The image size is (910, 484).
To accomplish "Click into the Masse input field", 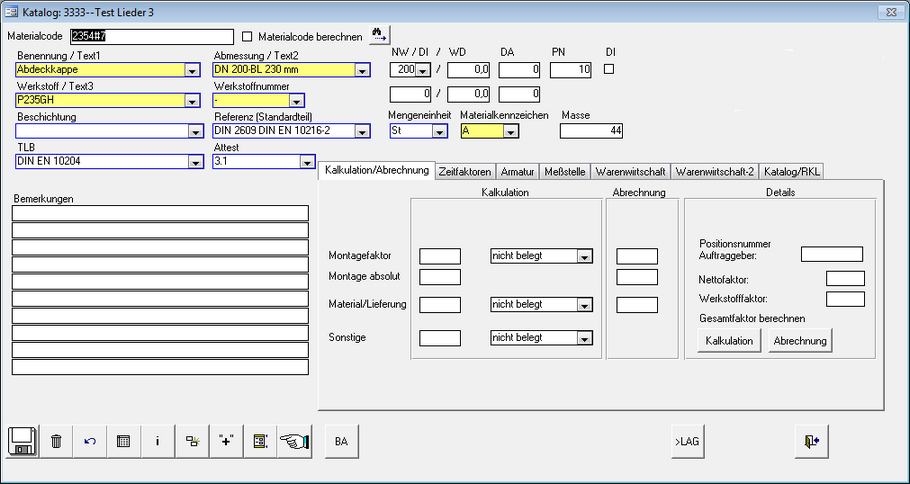I will point(592,131).
